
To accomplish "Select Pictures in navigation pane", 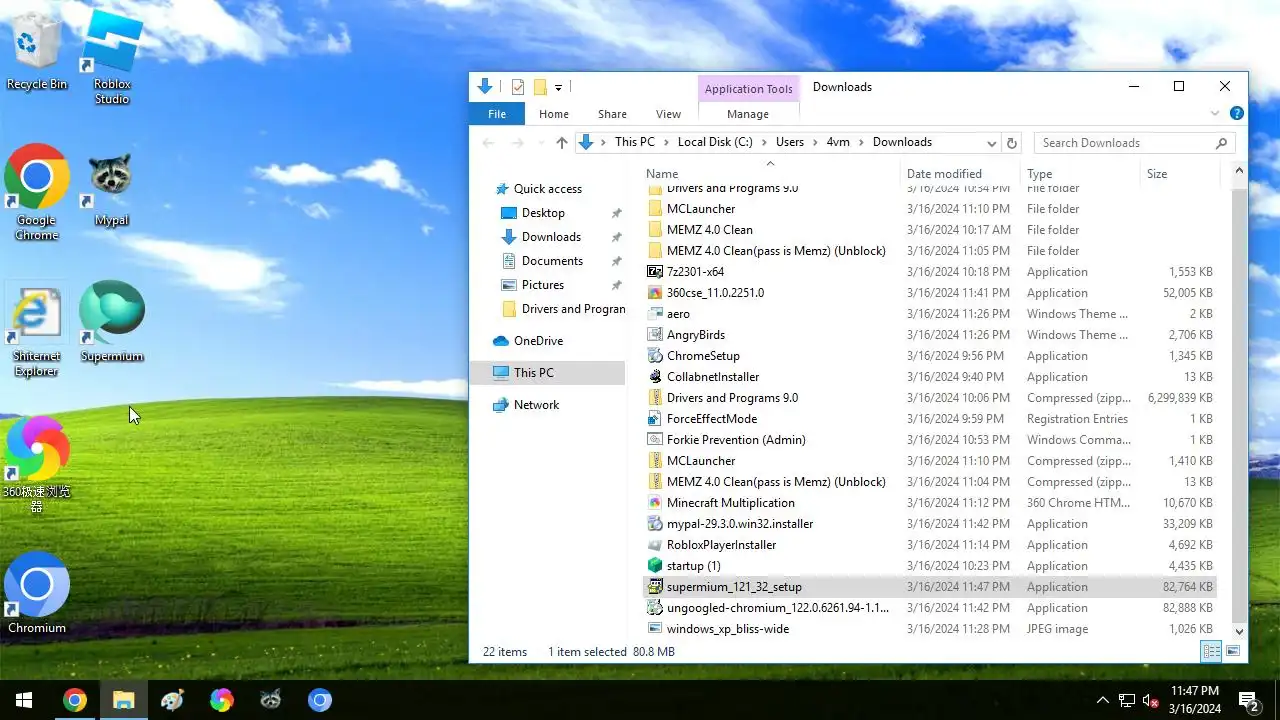I will coord(543,285).
